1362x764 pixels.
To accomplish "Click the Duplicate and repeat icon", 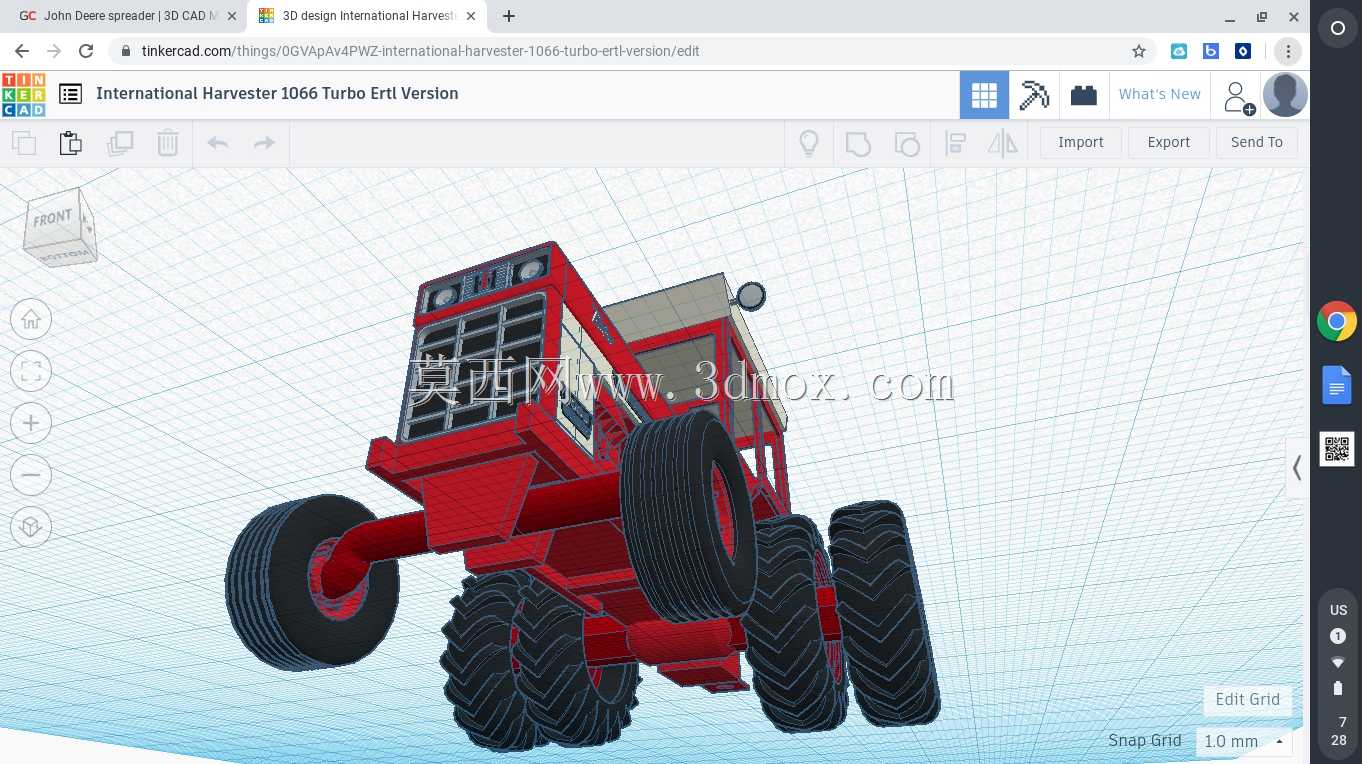I will (x=120, y=143).
